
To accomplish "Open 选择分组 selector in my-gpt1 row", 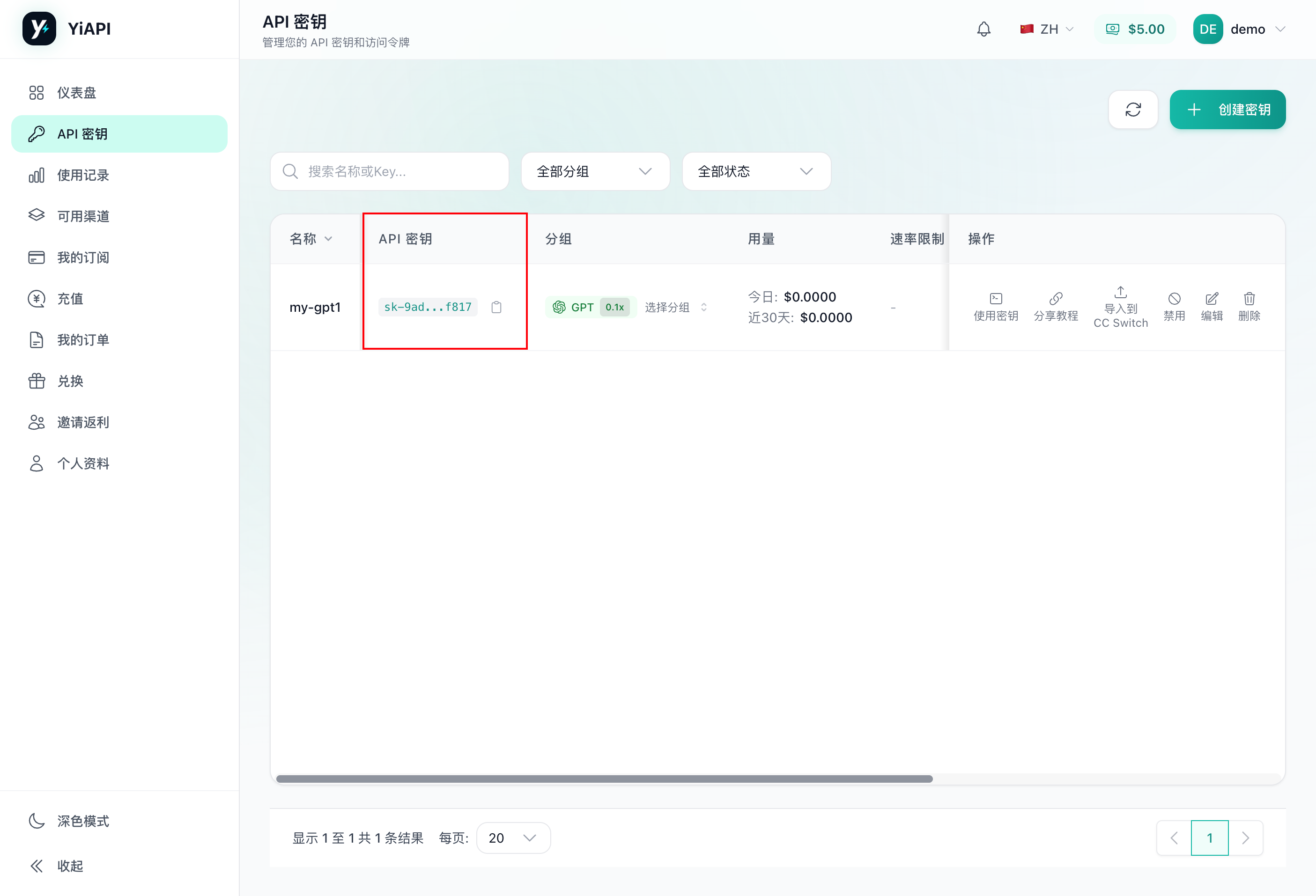I will 676,307.
